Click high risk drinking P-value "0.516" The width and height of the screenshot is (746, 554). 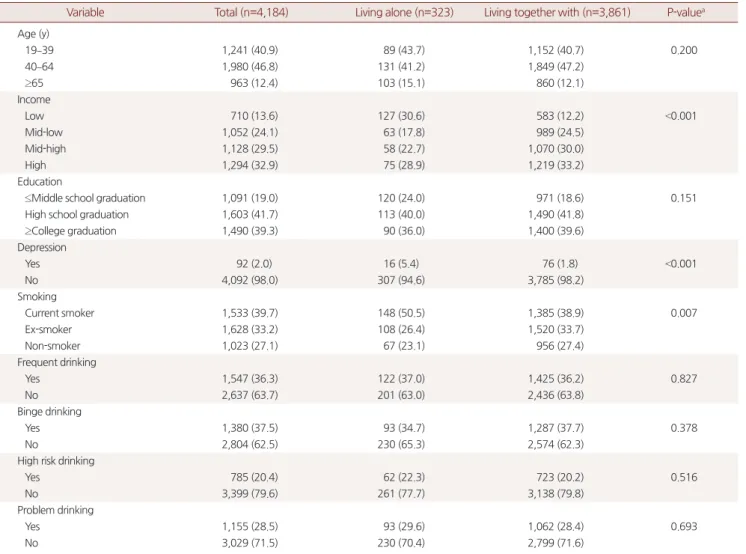click(684, 477)
